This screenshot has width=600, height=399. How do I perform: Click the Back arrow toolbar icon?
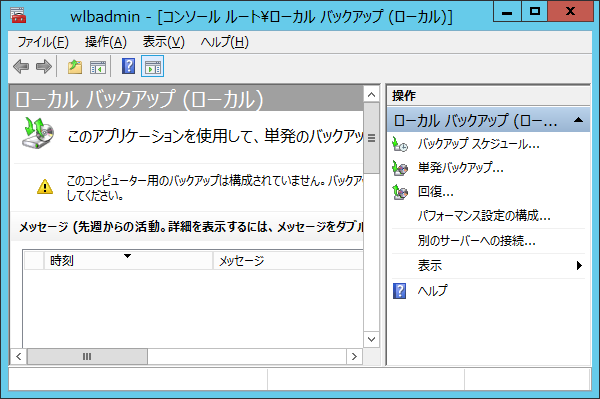(x=21, y=67)
